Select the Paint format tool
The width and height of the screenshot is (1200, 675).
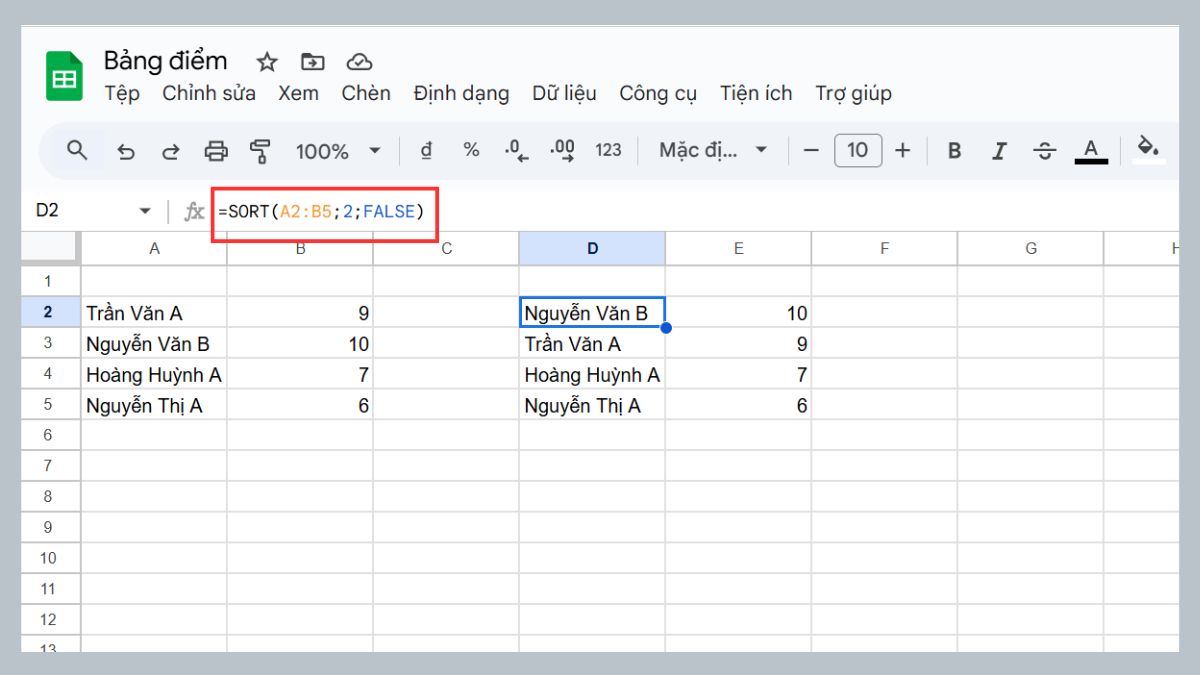pyautogui.click(x=259, y=150)
